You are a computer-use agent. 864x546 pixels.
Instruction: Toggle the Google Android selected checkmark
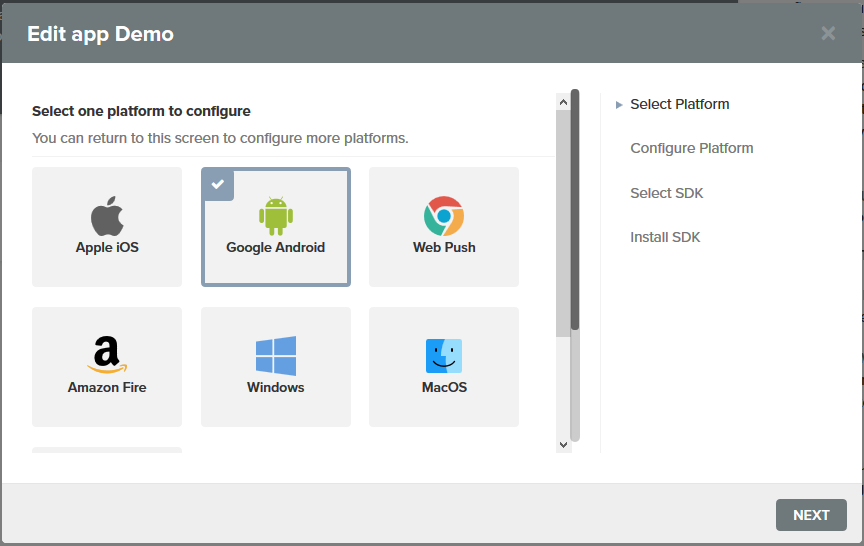(218, 184)
